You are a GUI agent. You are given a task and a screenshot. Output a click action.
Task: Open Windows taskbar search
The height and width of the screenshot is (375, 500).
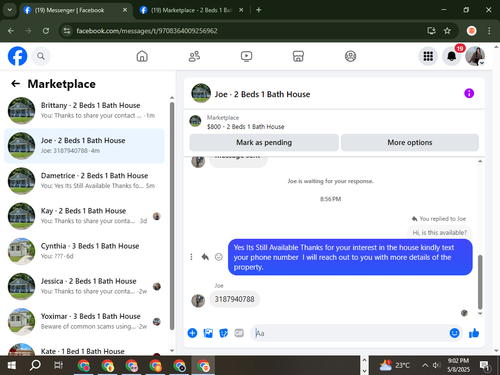[35, 366]
